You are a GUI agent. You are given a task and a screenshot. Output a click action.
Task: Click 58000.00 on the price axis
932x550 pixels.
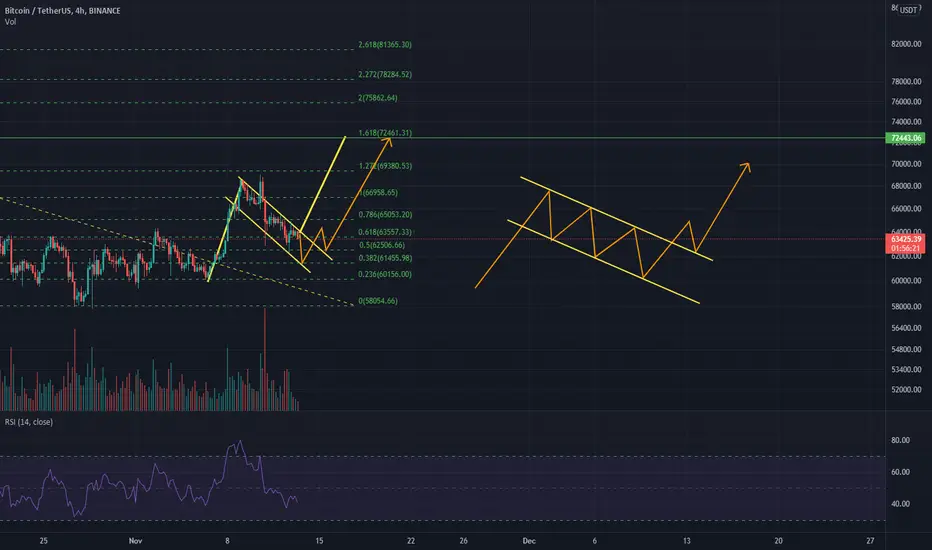coord(906,307)
